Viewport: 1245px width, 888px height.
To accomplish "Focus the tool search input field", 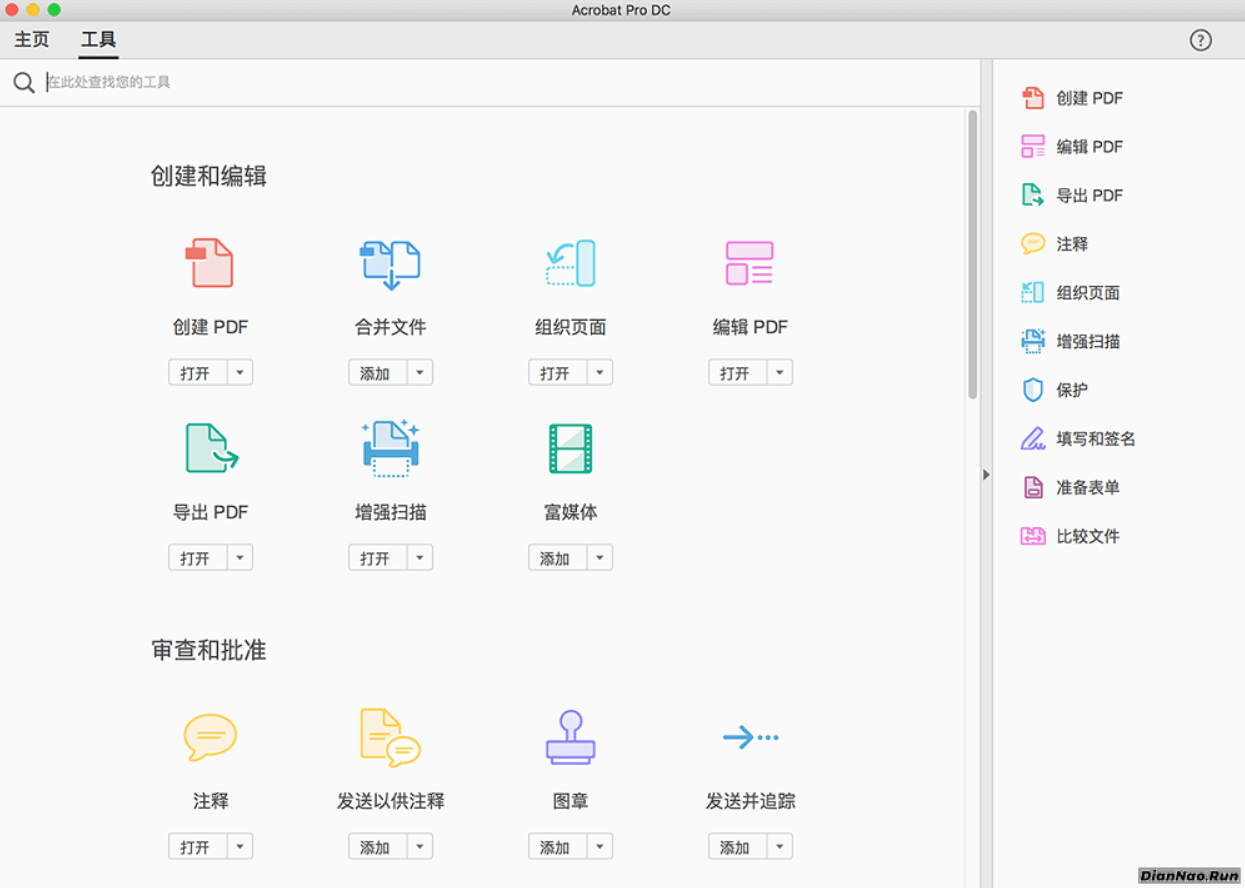I will [x=510, y=82].
